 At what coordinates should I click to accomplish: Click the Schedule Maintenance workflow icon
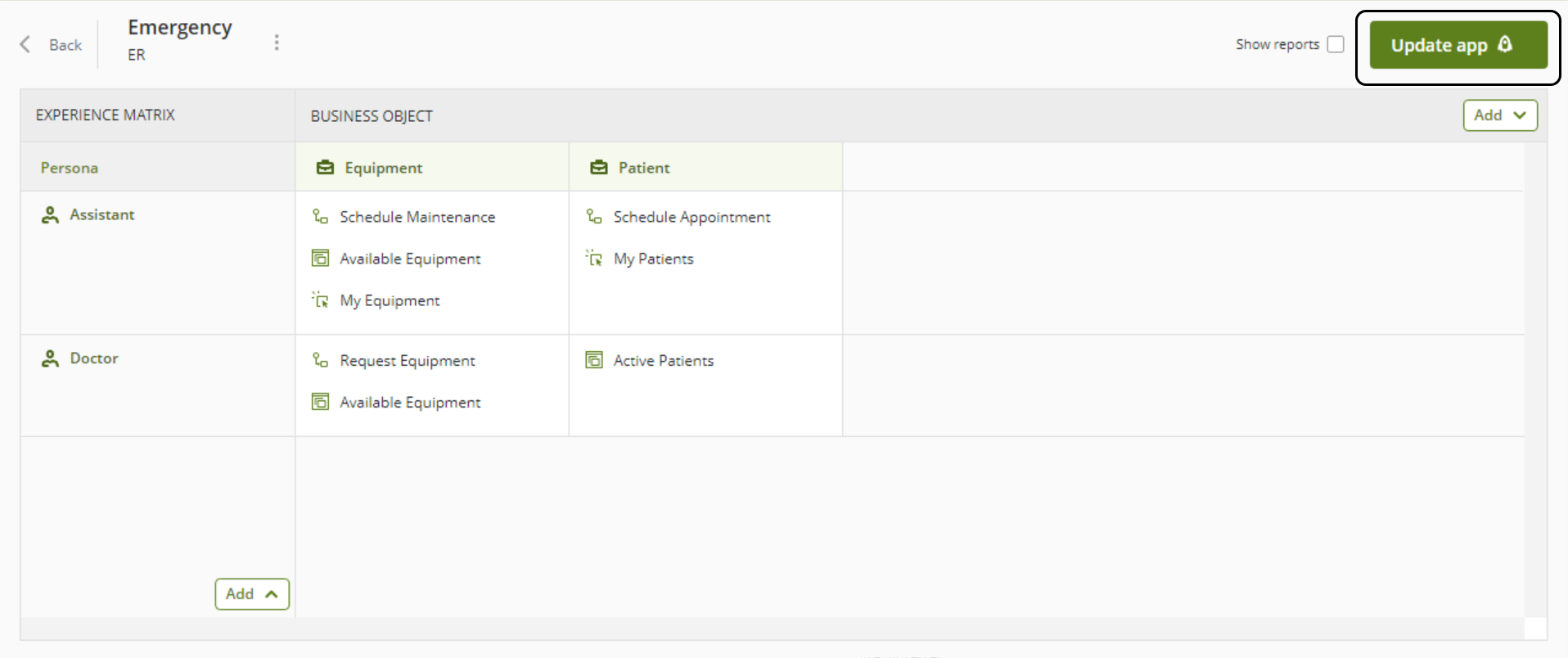pos(320,217)
